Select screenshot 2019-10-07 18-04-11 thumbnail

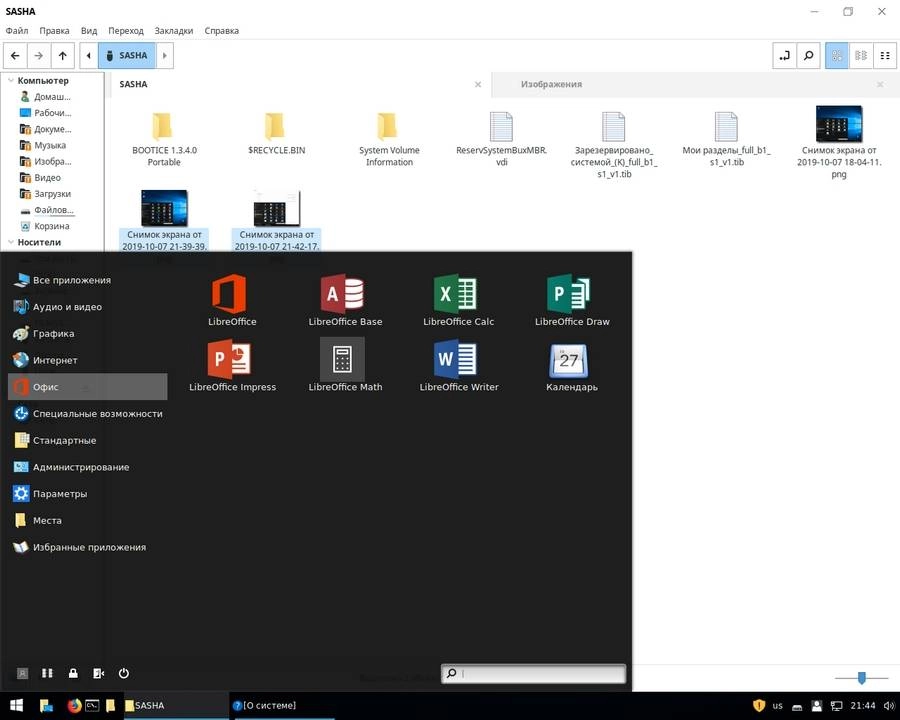pyautogui.click(x=839, y=124)
